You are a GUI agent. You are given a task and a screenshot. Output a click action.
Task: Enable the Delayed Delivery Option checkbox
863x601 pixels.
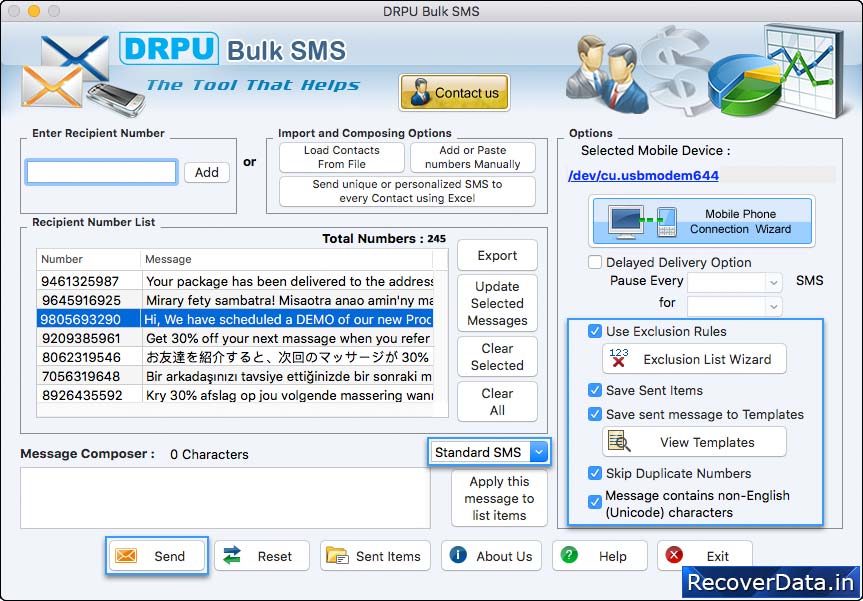click(595, 262)
